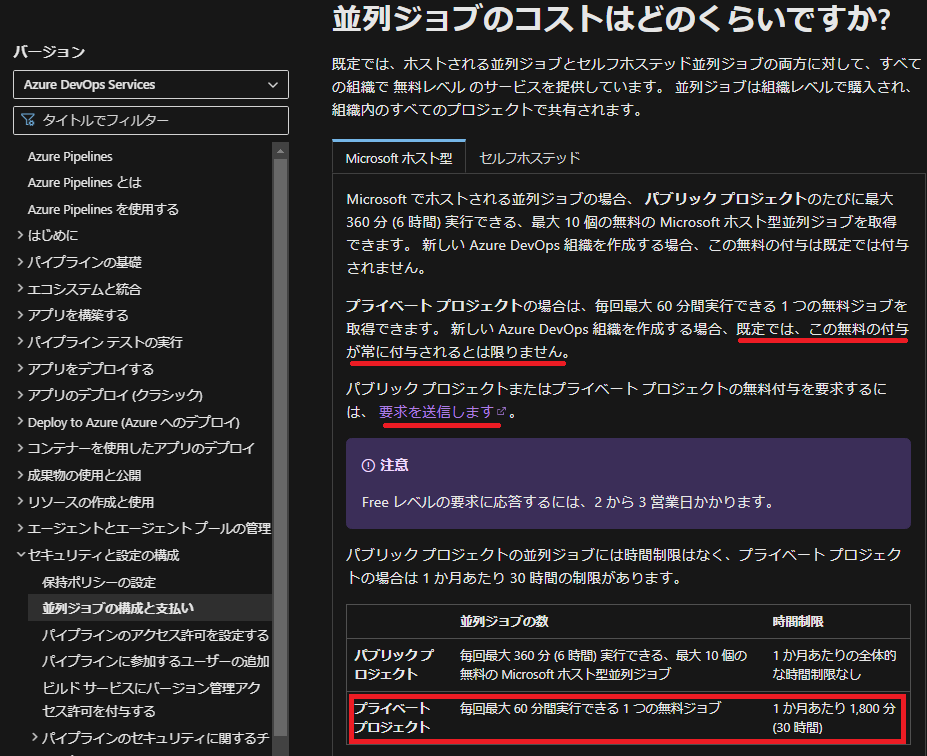
Task: Switch to the Microsoft ホスト型 tab
Action: tap(399, 158)
